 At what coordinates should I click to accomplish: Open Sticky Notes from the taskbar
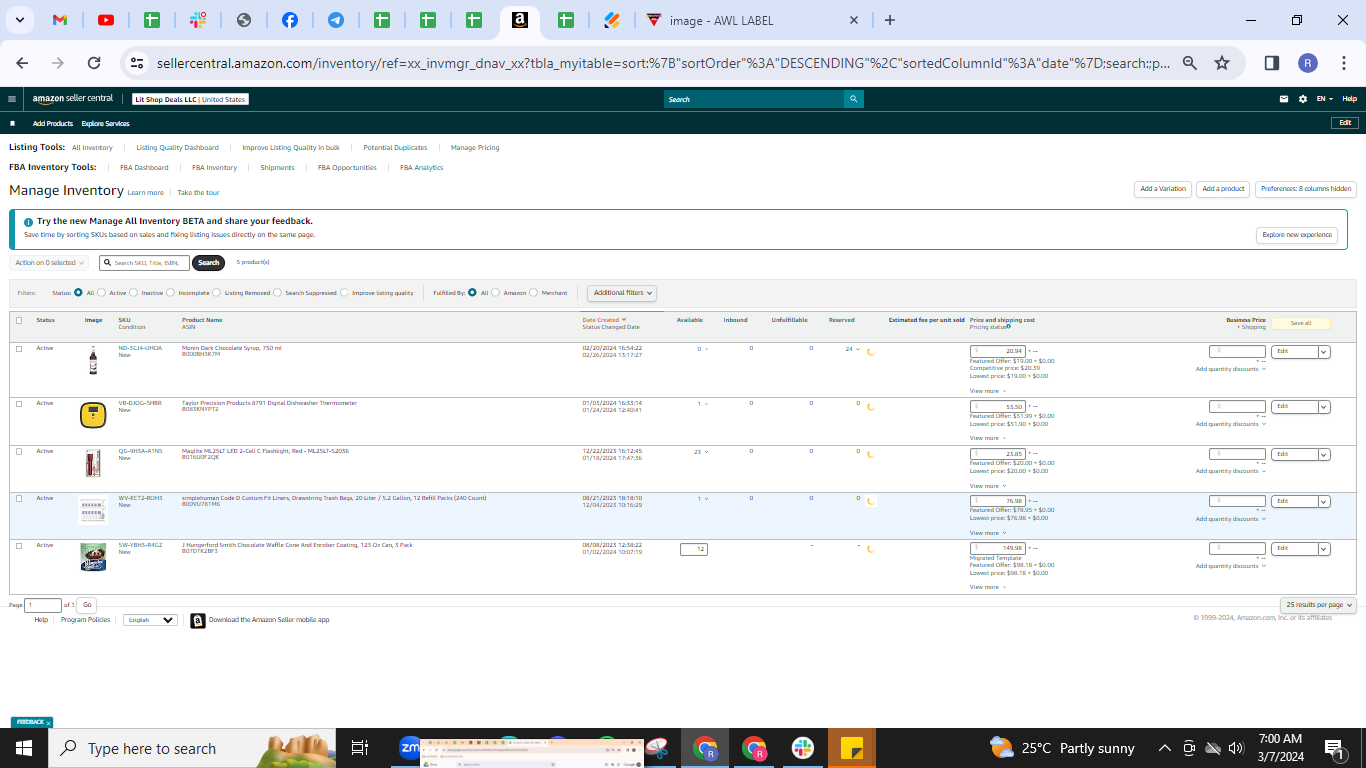[x=852, y=748]
